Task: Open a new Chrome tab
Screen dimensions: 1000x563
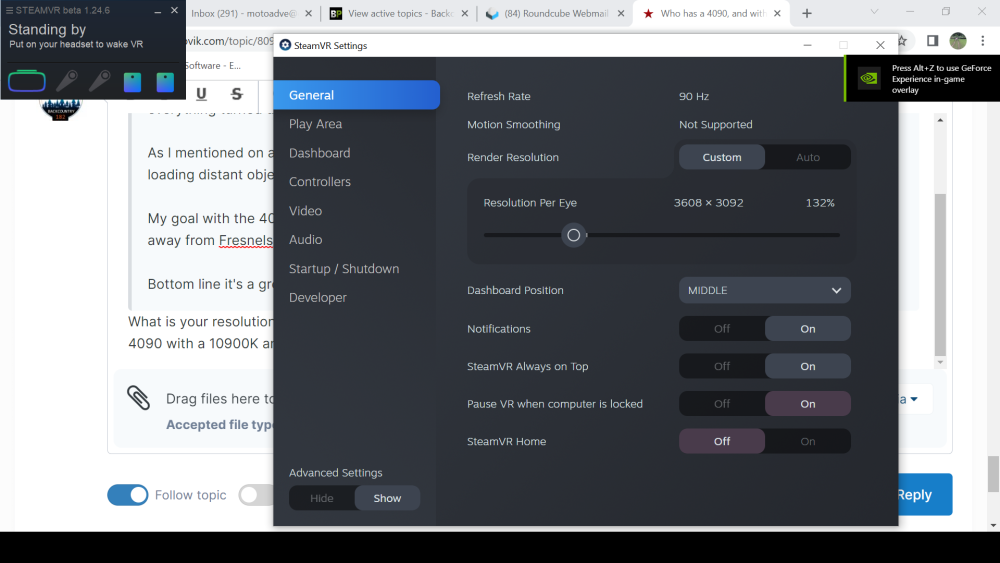Action: [x=807, y=13]
